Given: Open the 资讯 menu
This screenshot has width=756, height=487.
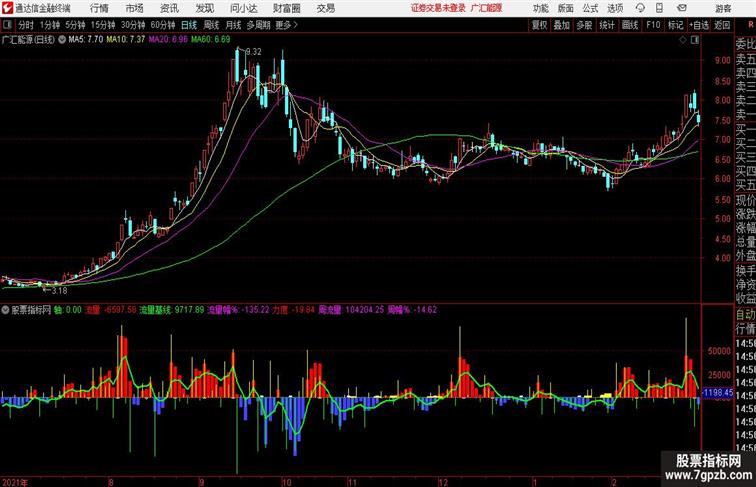Looking at the screenshot, I should click(169, 8).
